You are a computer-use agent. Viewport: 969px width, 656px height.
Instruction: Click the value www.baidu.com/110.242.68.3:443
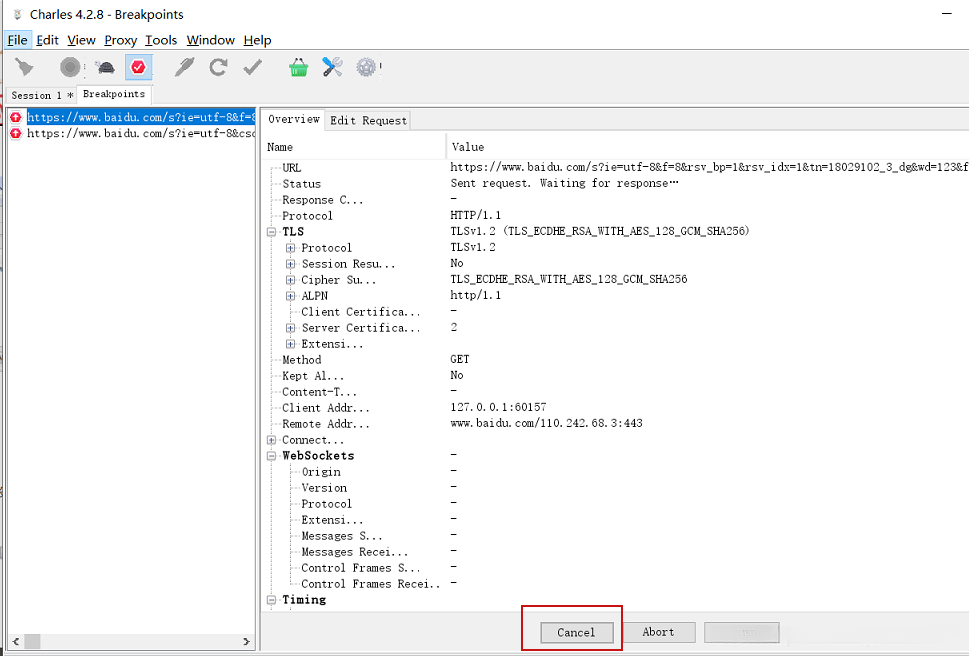[x=546, y=423]
